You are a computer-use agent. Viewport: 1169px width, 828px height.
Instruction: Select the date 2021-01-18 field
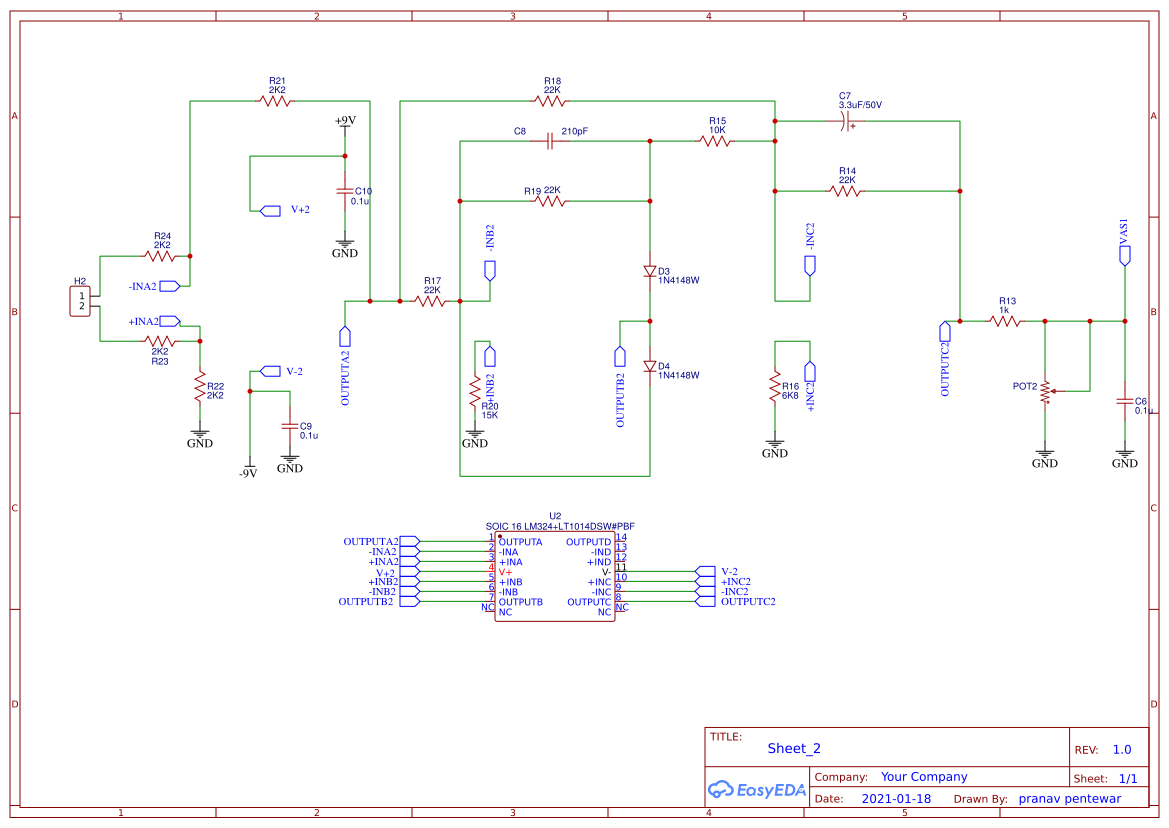(x=896, y=799)
